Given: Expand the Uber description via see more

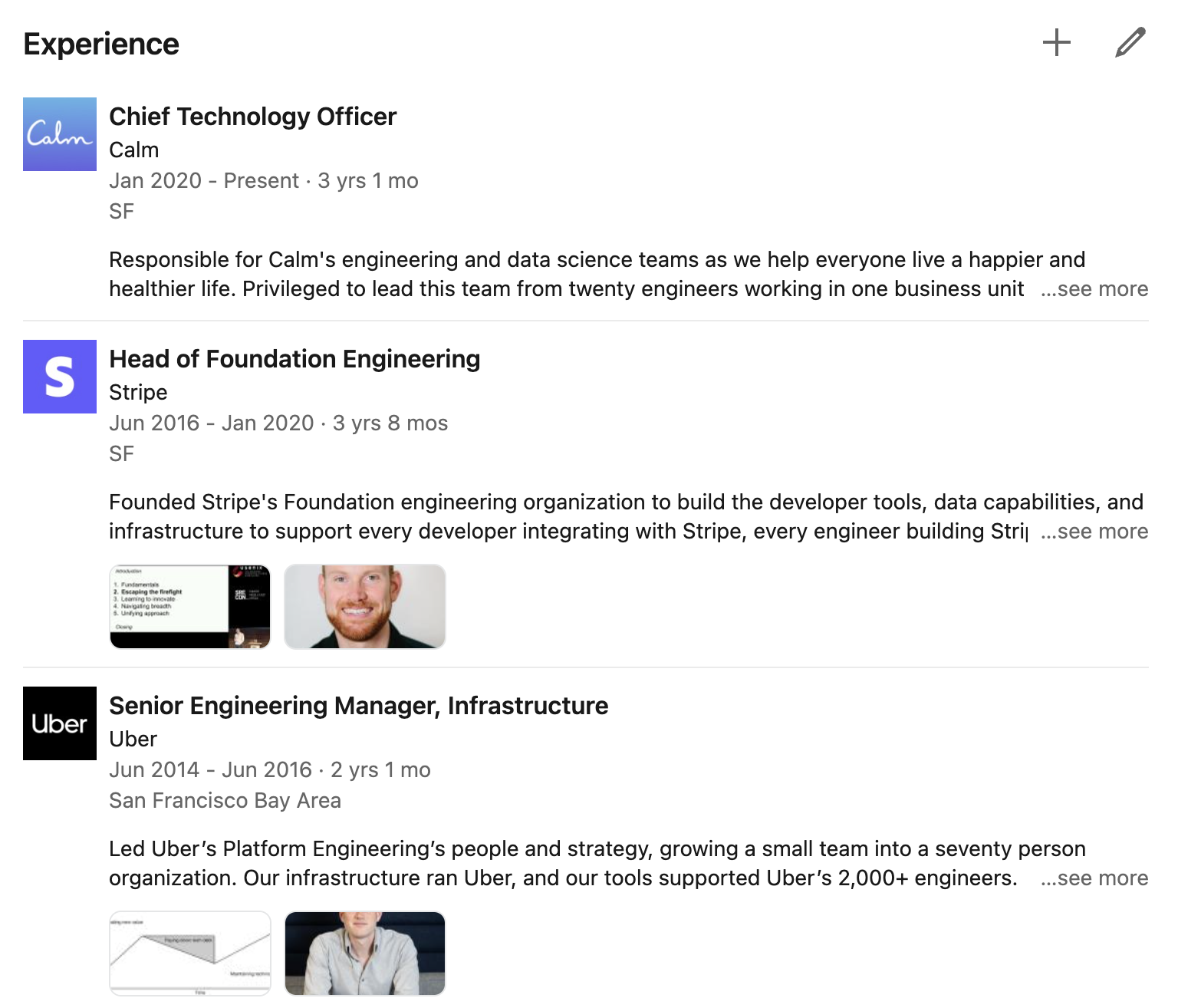Looking at the screenshot, I should (1094, 878).
